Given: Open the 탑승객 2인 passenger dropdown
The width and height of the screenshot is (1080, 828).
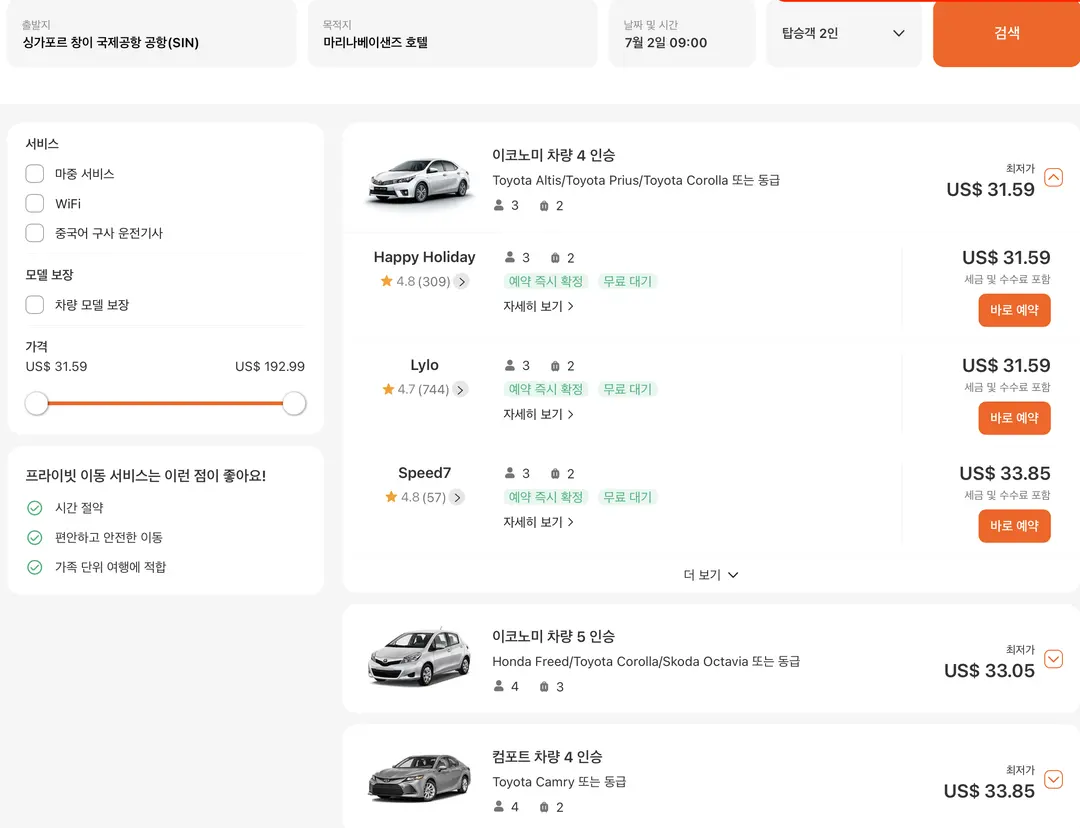Looking at the screenshot, I should click(x=844, y=34).
